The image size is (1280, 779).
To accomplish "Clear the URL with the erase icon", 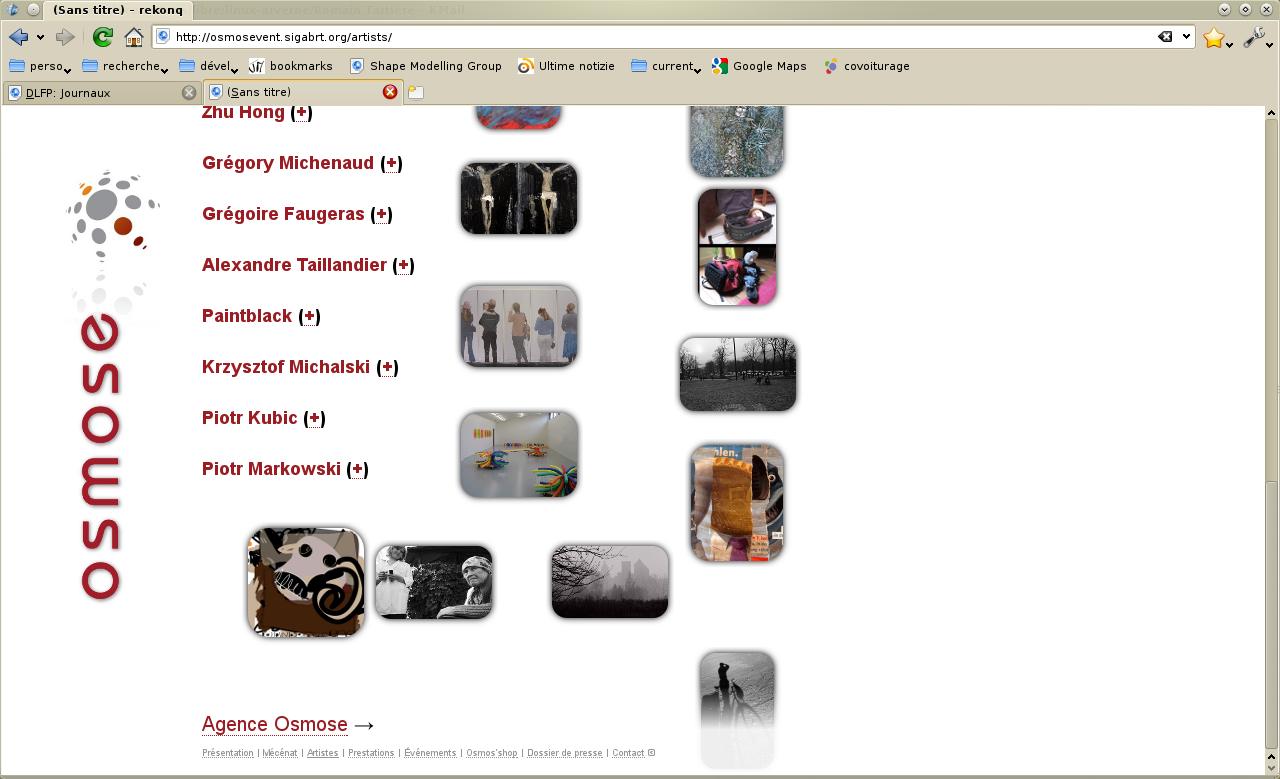I will tap(1165, 37).
